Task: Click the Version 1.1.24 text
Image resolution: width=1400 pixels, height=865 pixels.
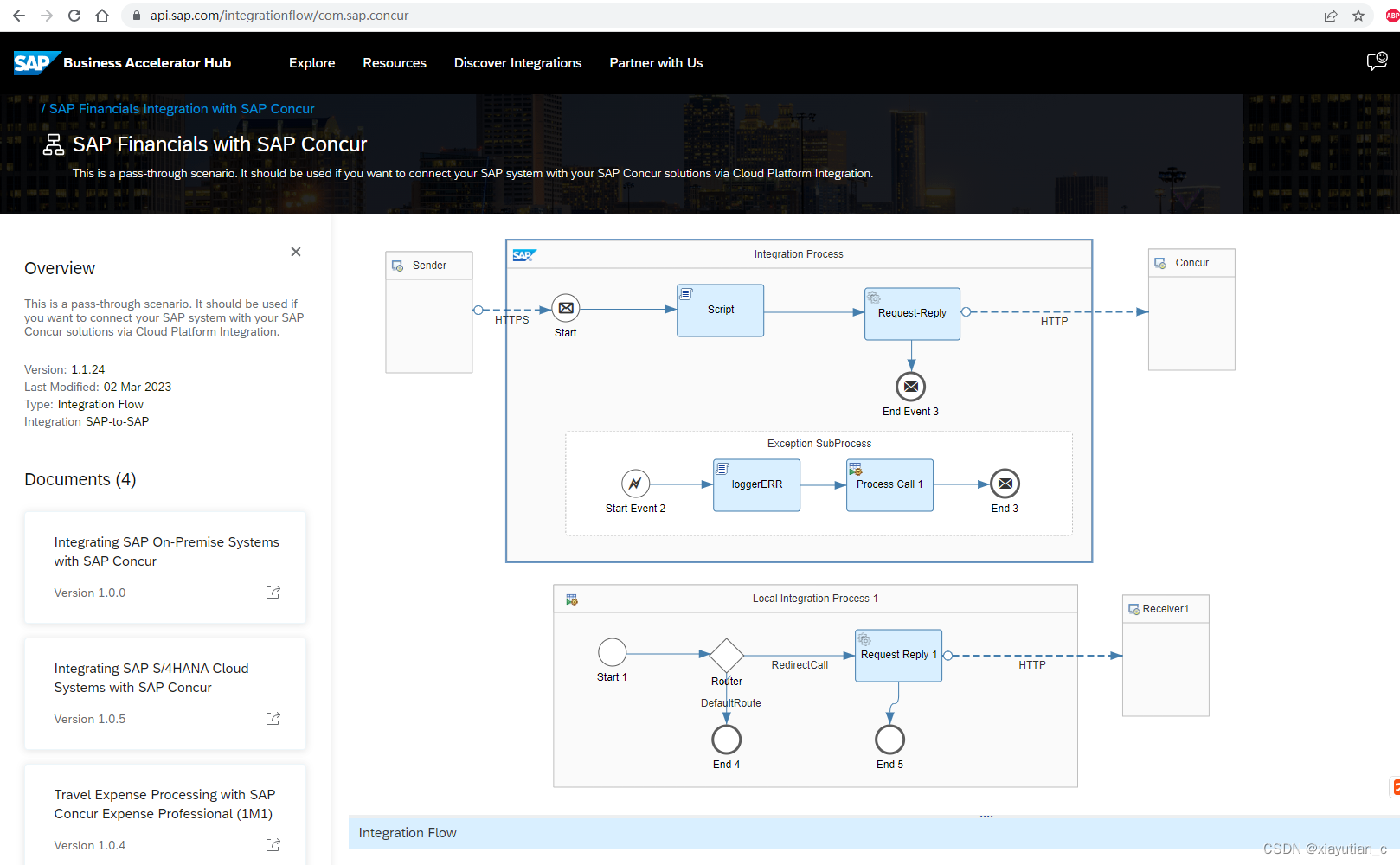Action: click(65, 369)
